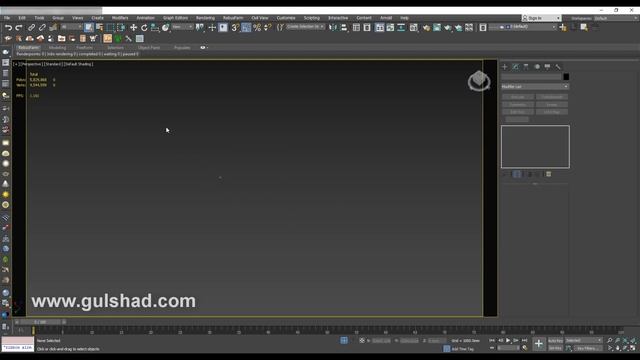
Task: Click the object name input field
Action: [x=531, y=77]
